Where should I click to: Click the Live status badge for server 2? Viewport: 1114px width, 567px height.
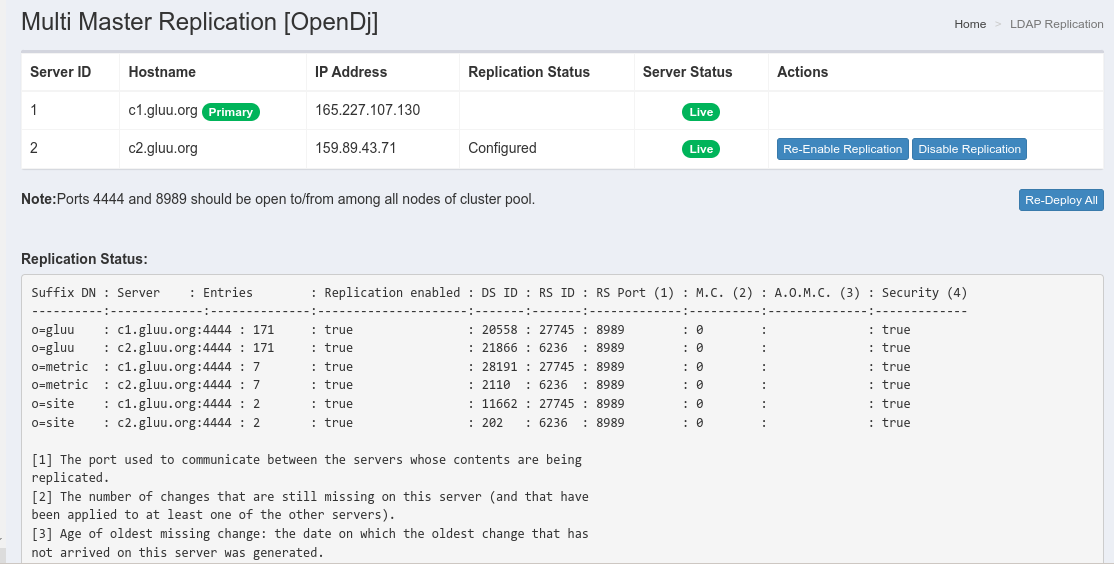pyautogui.click(x=701, y=149)
